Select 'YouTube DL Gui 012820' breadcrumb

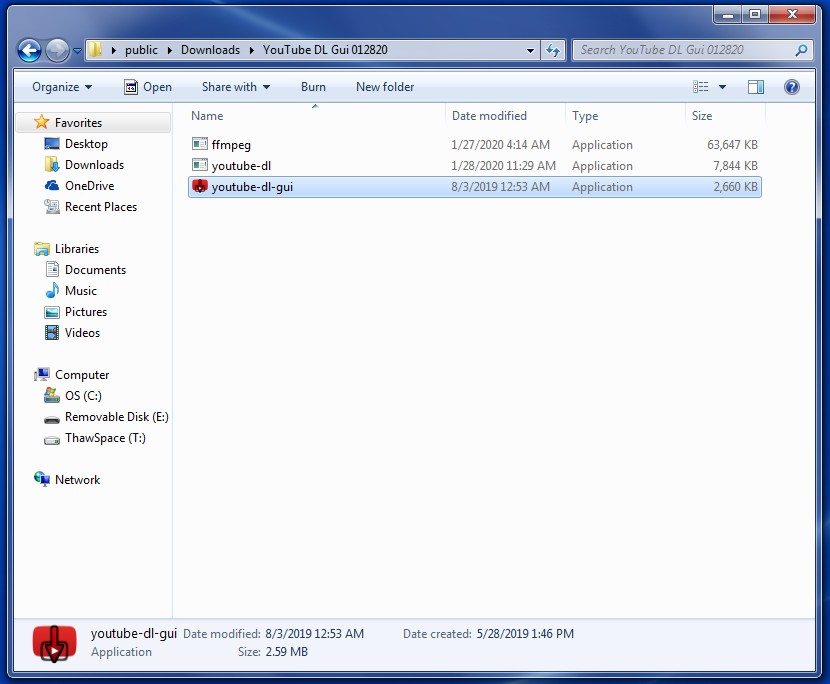click(x=325, y=50)
